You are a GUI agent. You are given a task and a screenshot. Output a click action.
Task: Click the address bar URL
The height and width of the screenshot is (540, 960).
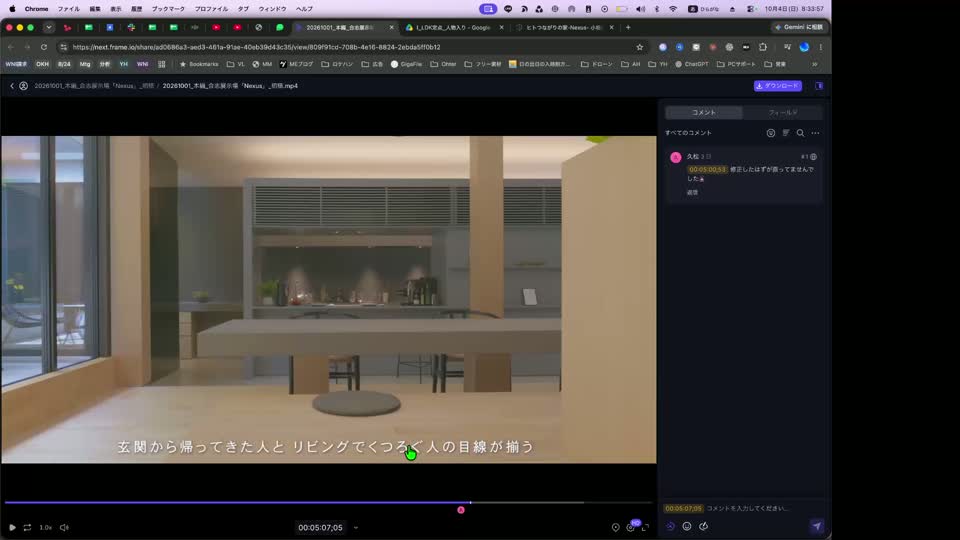click(x=256, y=47)
